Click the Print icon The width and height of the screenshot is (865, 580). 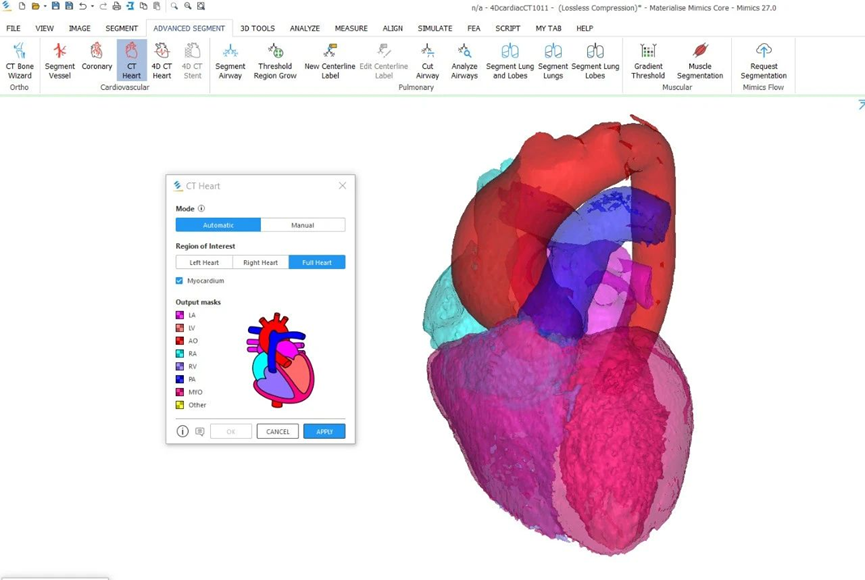[x=116, y=6]
